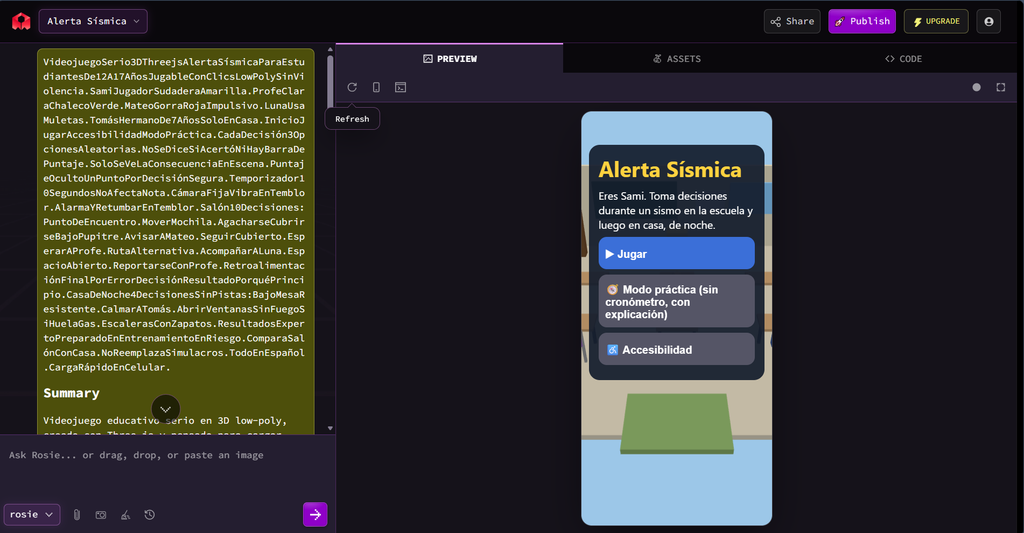Image resolution: width=1024 pixels, height=533 pixels.
Task: Click the chat scroll-to-bottom chevron
Action: (x=166, y=409)
